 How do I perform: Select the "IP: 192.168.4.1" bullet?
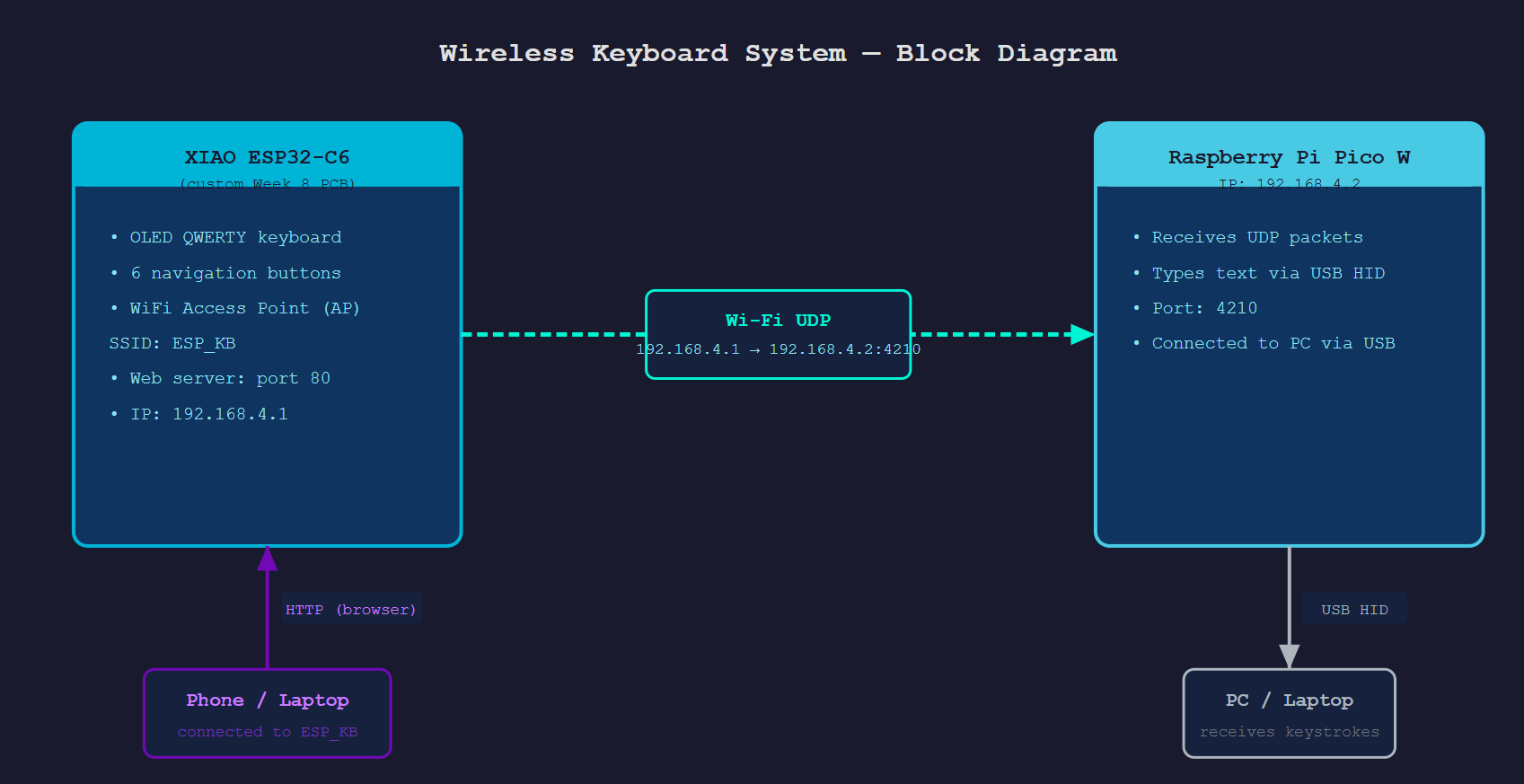click(199, 414)
